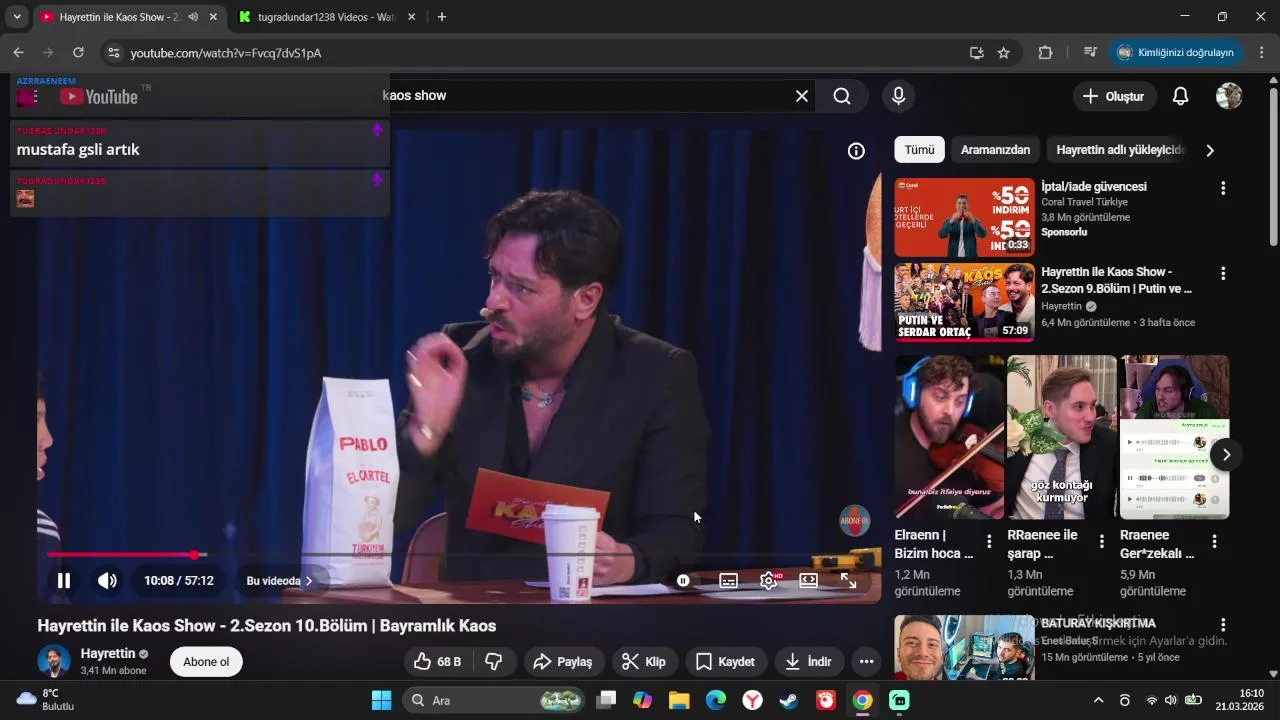Start voice search with microphone
The height and width of the screenshot is (720, 1280).
point(898,96)
